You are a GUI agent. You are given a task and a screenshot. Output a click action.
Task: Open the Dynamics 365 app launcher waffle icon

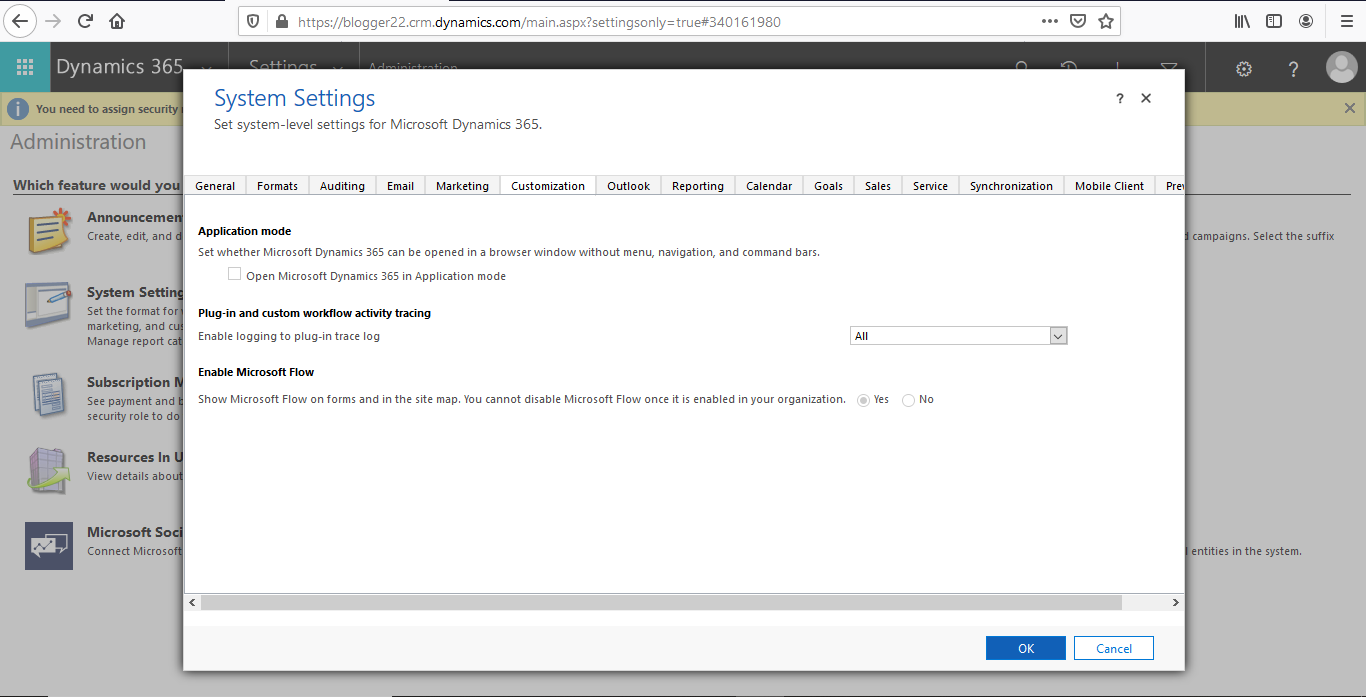[x=25, y=66]
